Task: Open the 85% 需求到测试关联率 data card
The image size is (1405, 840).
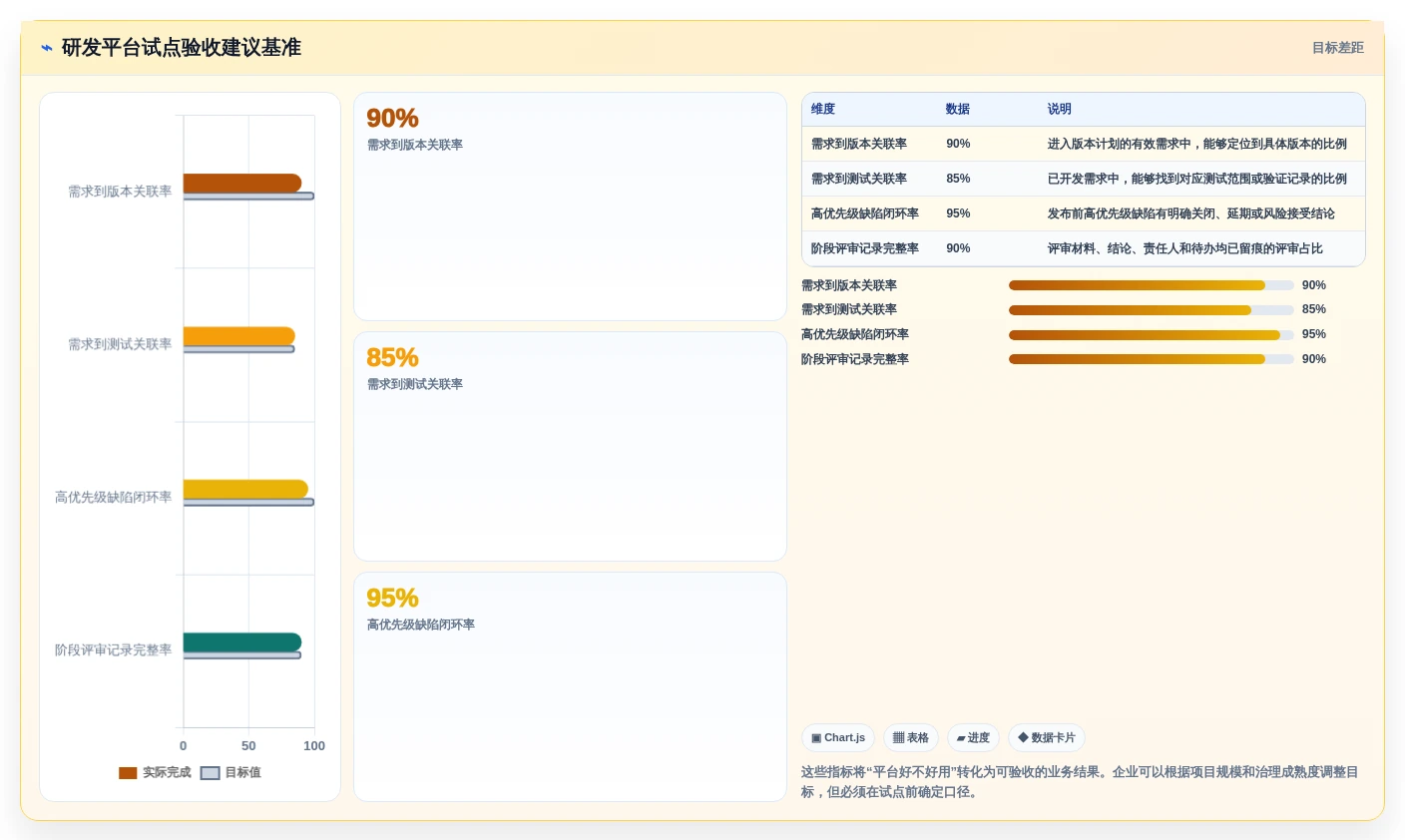Action: coord(570,446)
